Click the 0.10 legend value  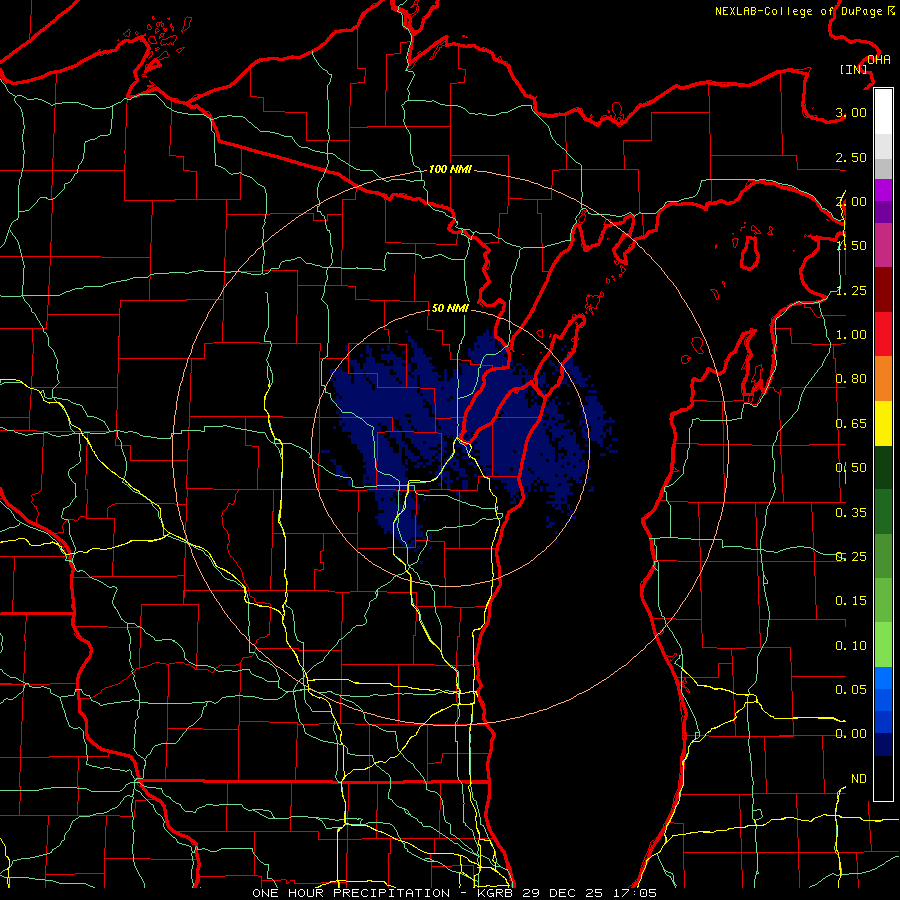[x=851, y=646]
